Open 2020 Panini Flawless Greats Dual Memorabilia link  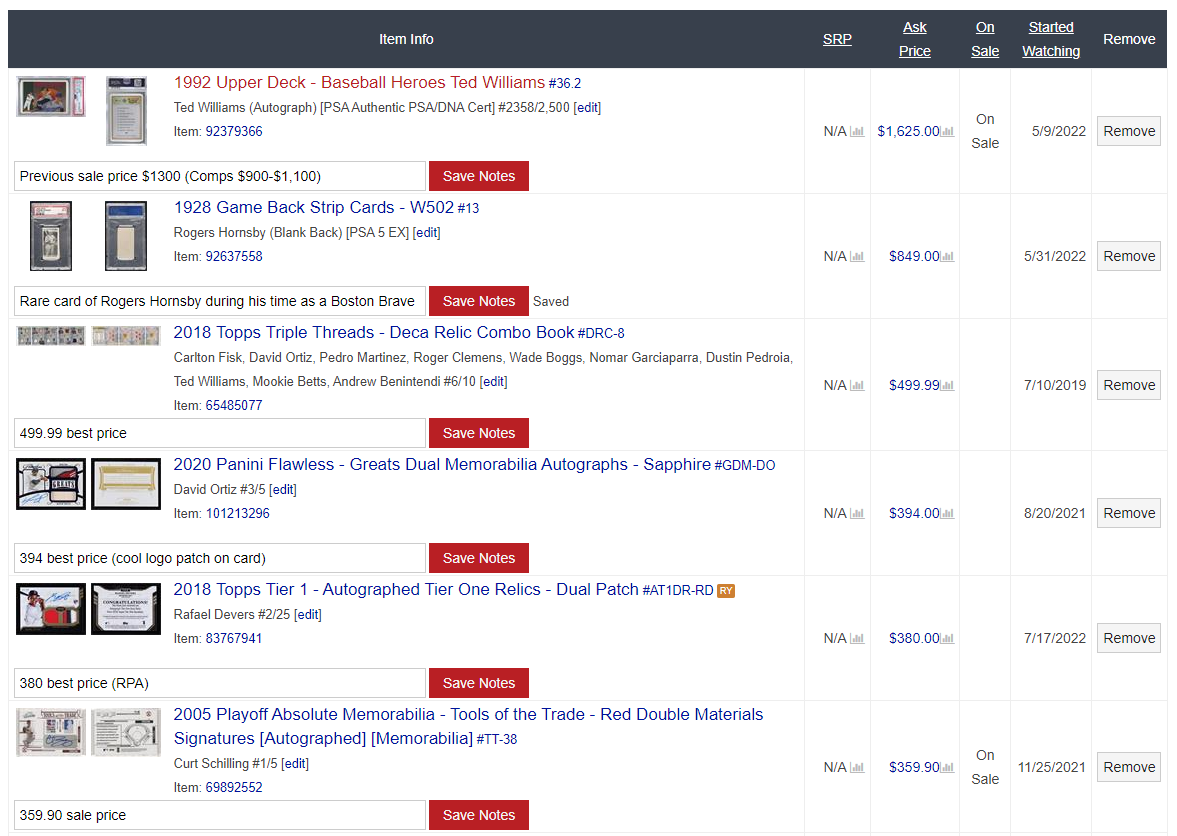(442, 465)
